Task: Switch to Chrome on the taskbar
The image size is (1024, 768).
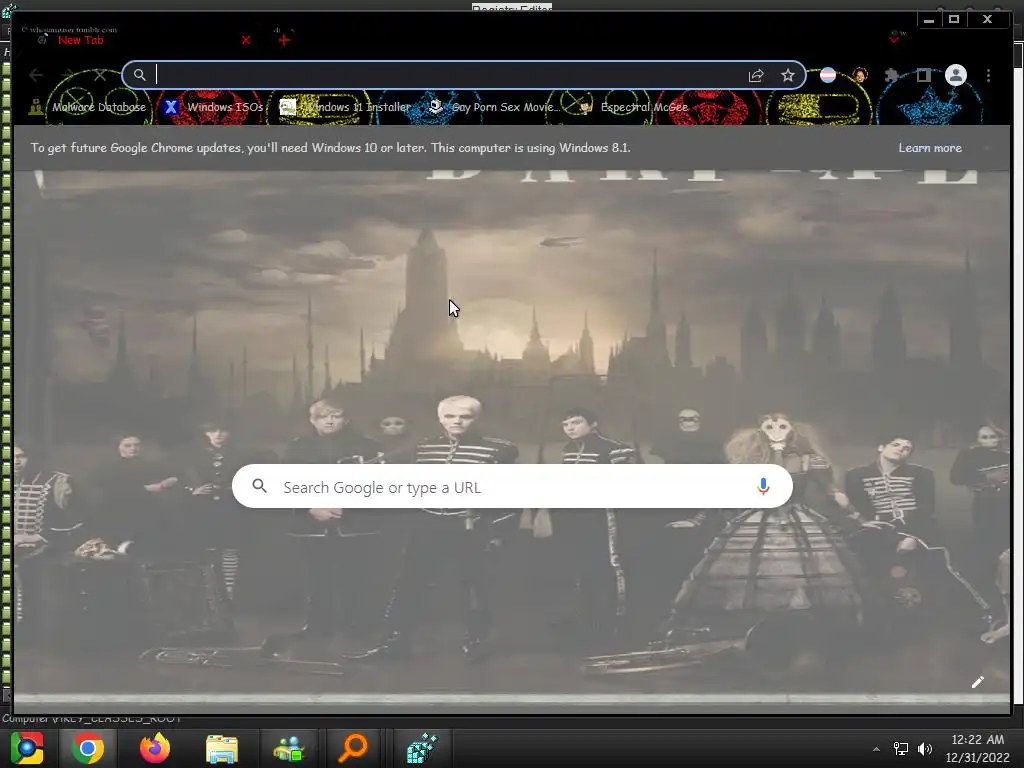Action: (88, 748)
